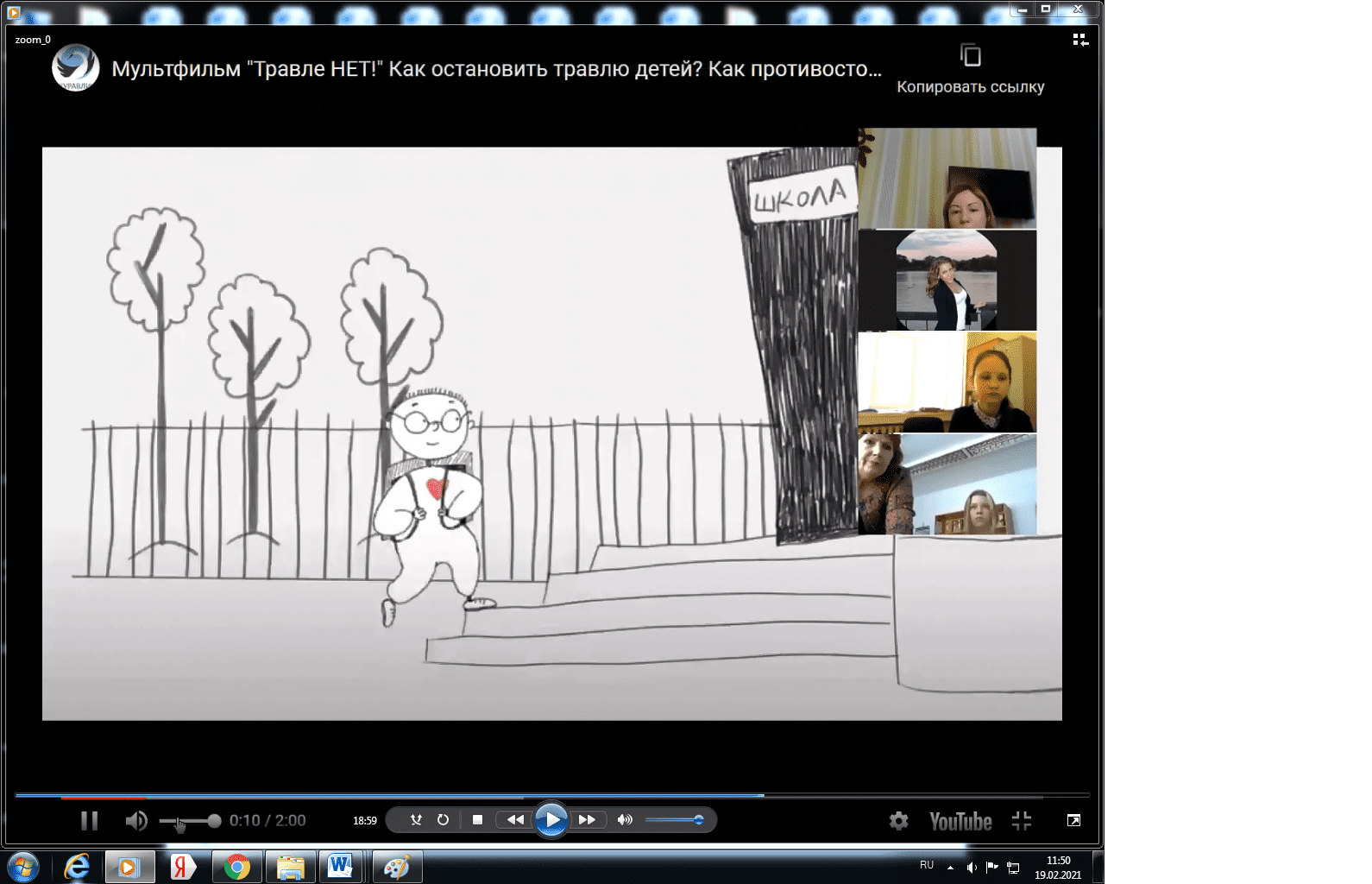
Task: Skip to next track in Media Player
Action: tap(587, 820)
